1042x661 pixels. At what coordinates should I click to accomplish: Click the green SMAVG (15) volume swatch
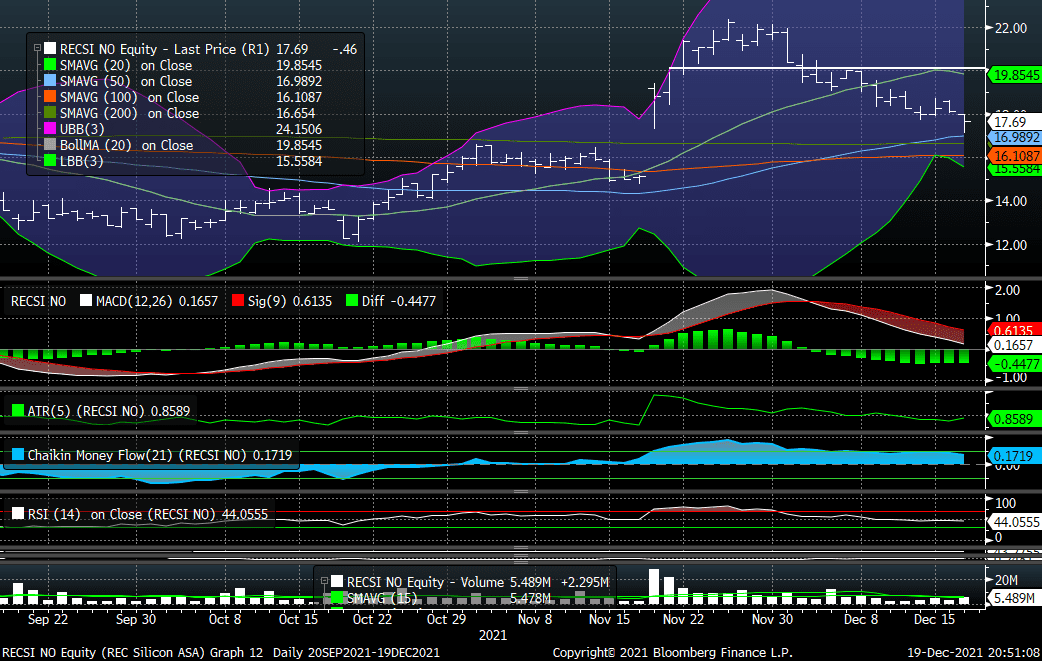click(337, 598)
